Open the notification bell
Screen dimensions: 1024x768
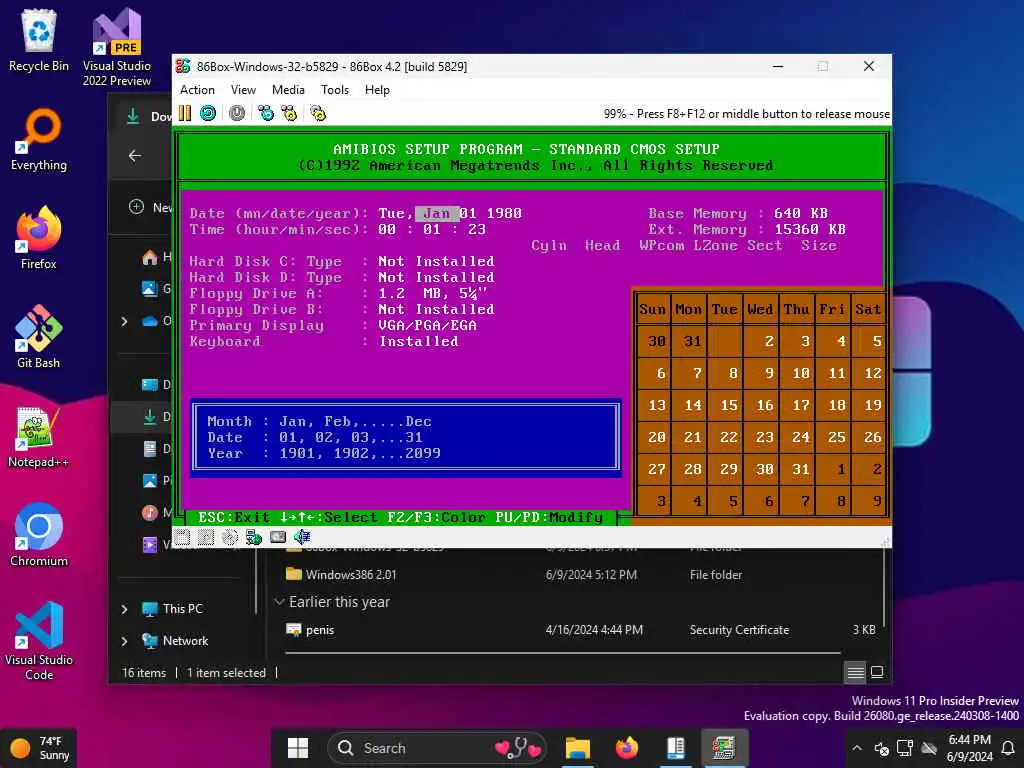[1008, 748]
